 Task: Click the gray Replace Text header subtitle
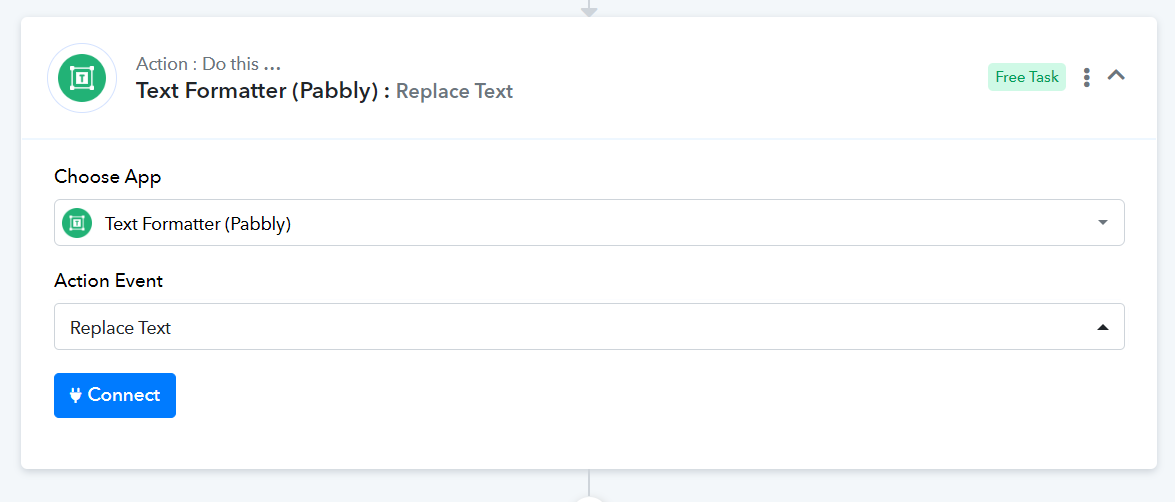pyautogui.click(x=454, y=91)
